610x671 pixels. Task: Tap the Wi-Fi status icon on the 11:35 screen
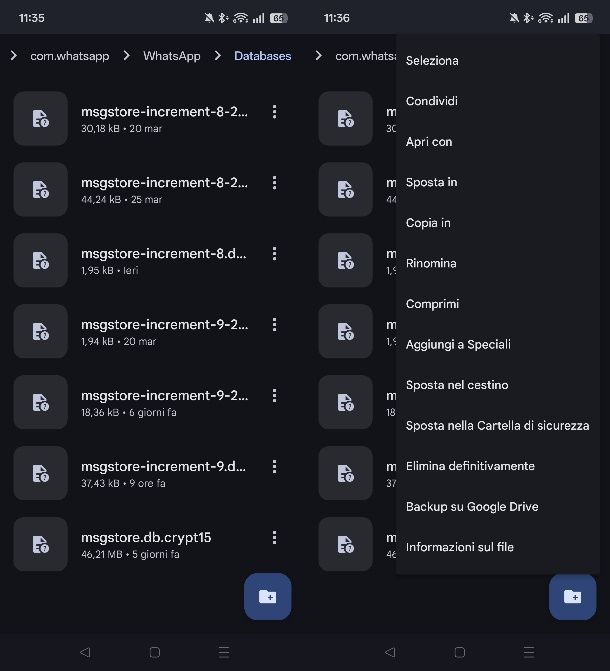241,18
